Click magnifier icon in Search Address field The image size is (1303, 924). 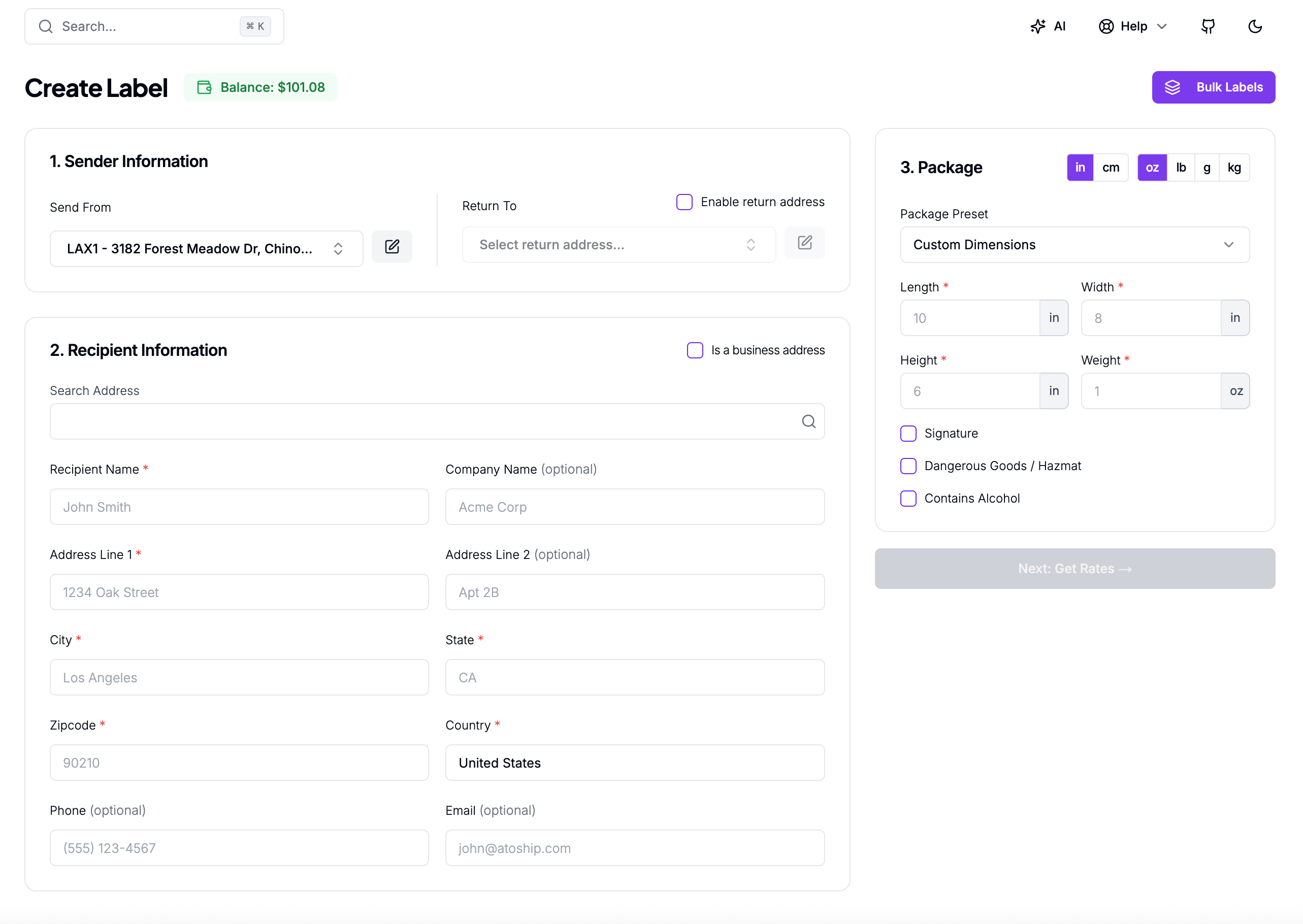[x=808, y=421]
